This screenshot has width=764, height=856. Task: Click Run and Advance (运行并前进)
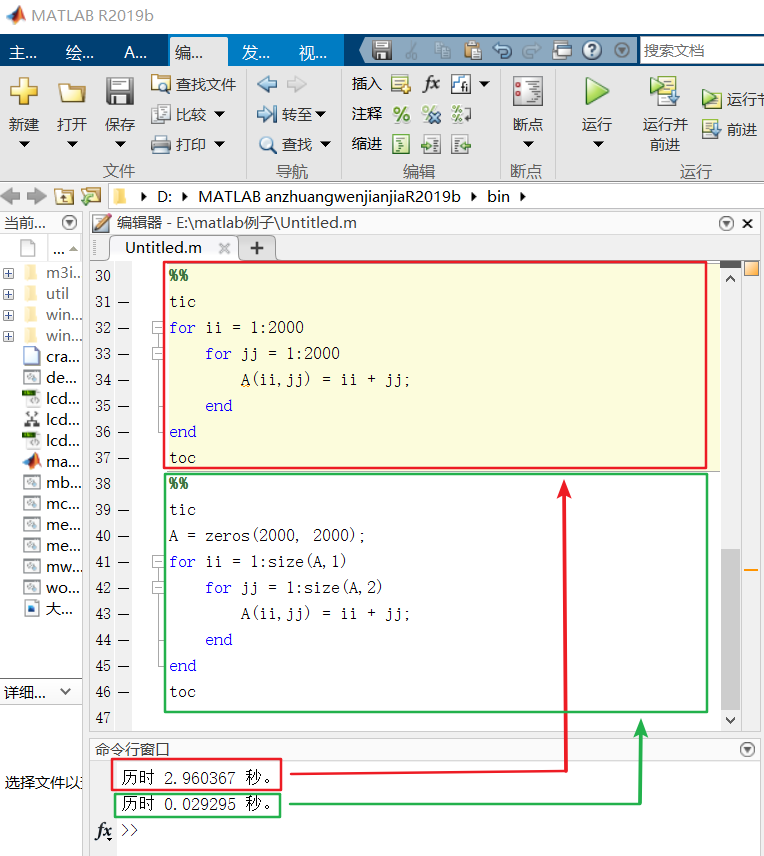pyautogui.click(x=665, y=113)
